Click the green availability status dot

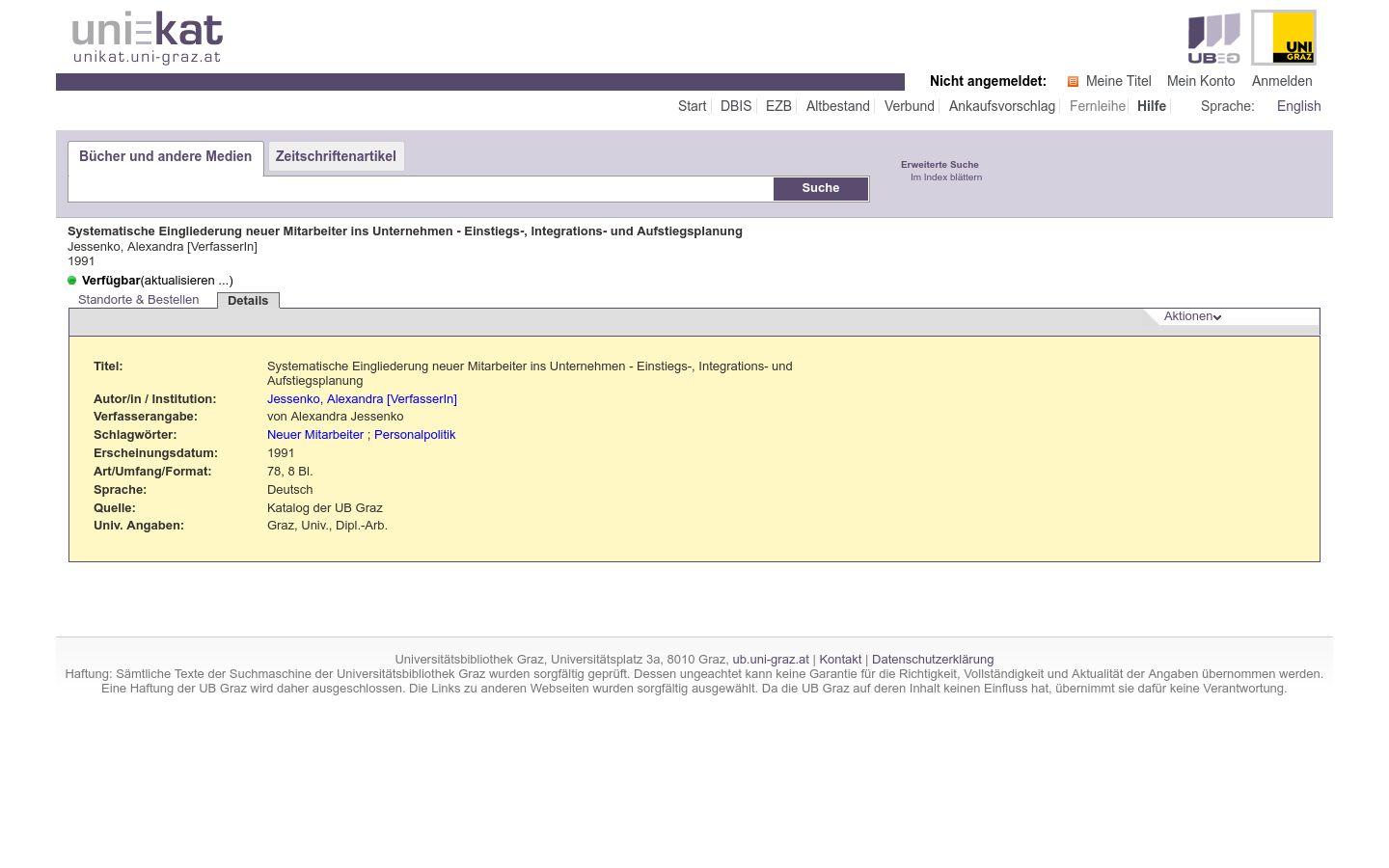[71, 281]
